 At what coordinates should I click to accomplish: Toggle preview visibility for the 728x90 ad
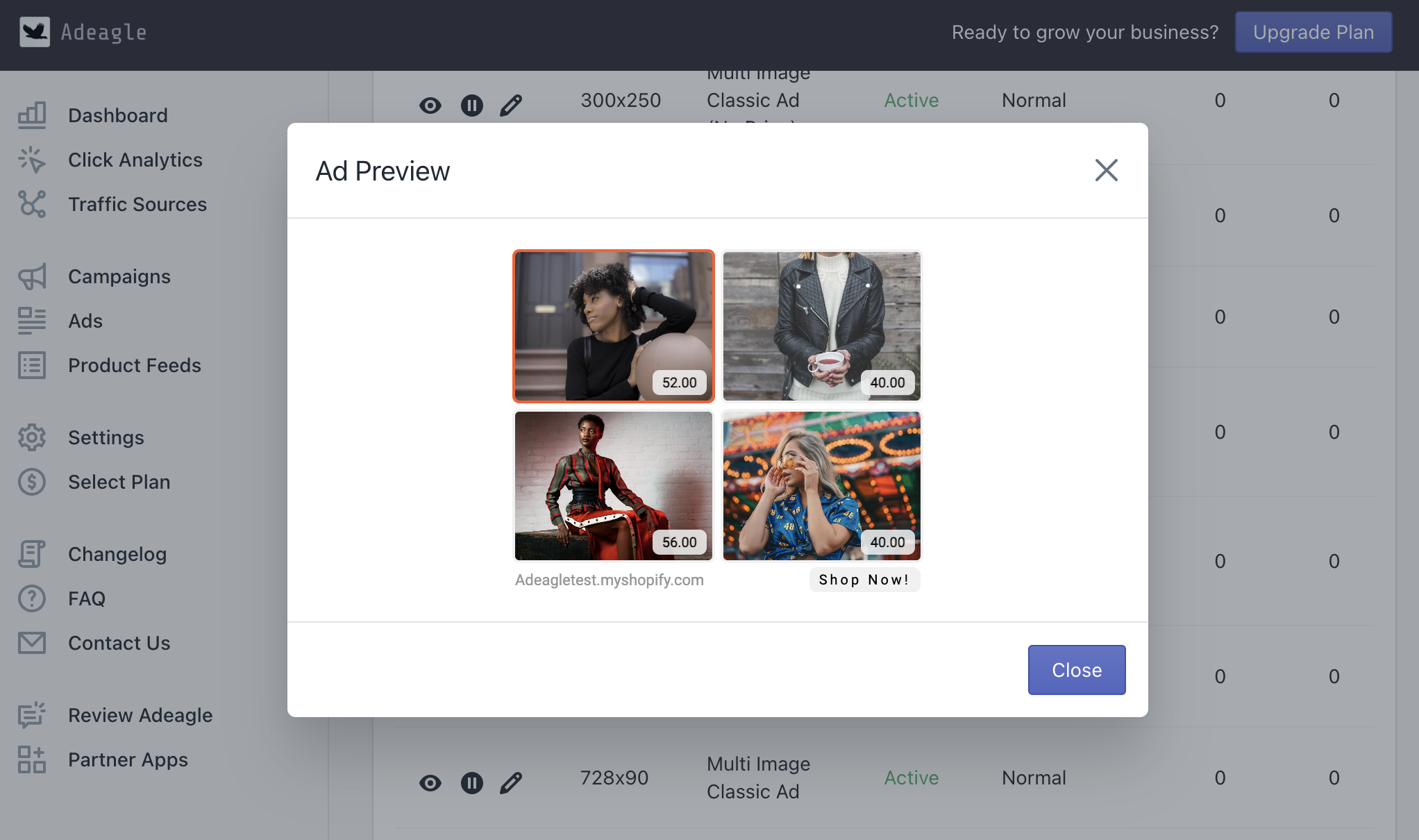pos(430,782)
